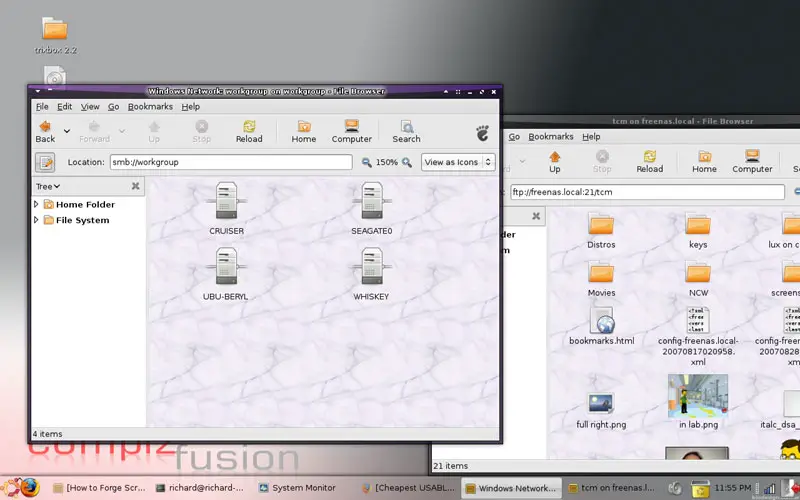
Task: Open Bookmarks menu in workgroup window
Action: (150, 107)
